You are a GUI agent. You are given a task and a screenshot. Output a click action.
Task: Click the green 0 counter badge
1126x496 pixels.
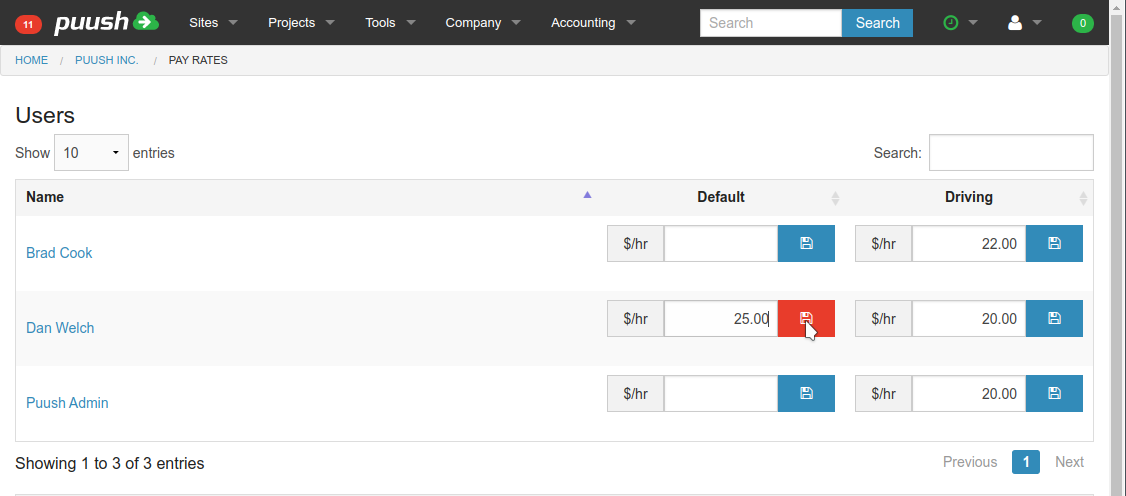1082,23
